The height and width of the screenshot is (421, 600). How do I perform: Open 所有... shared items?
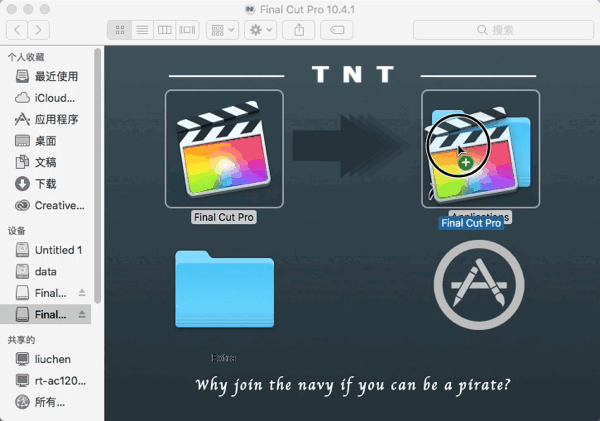(47, 402)
